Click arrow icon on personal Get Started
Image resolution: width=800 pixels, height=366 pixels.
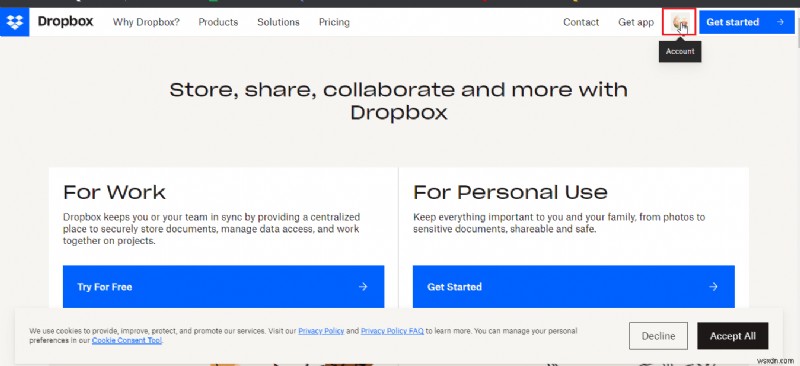point(713,286)
